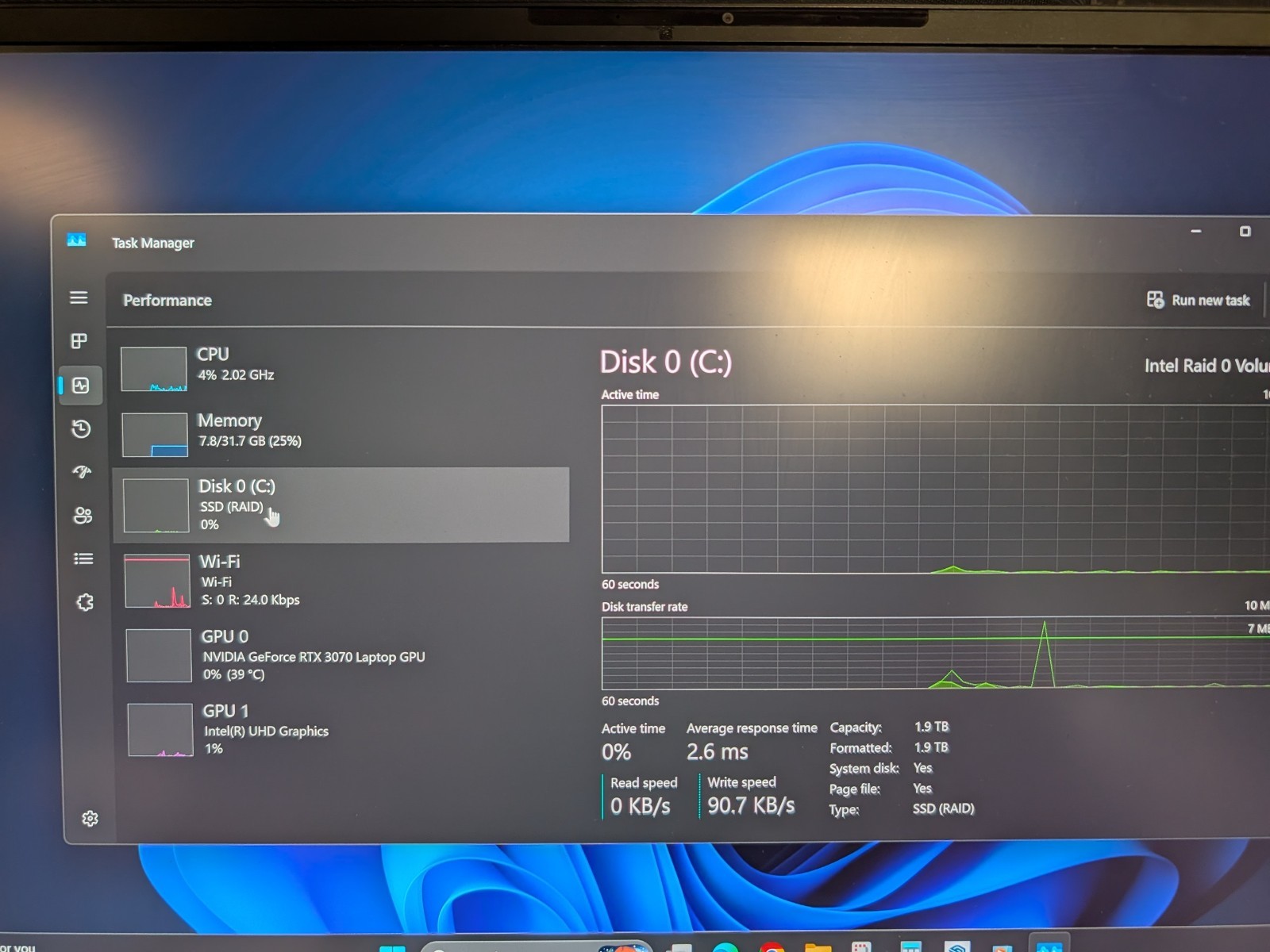
Task: Click the Disk 0 (C:) large title
Action: [x=666, y=363]
